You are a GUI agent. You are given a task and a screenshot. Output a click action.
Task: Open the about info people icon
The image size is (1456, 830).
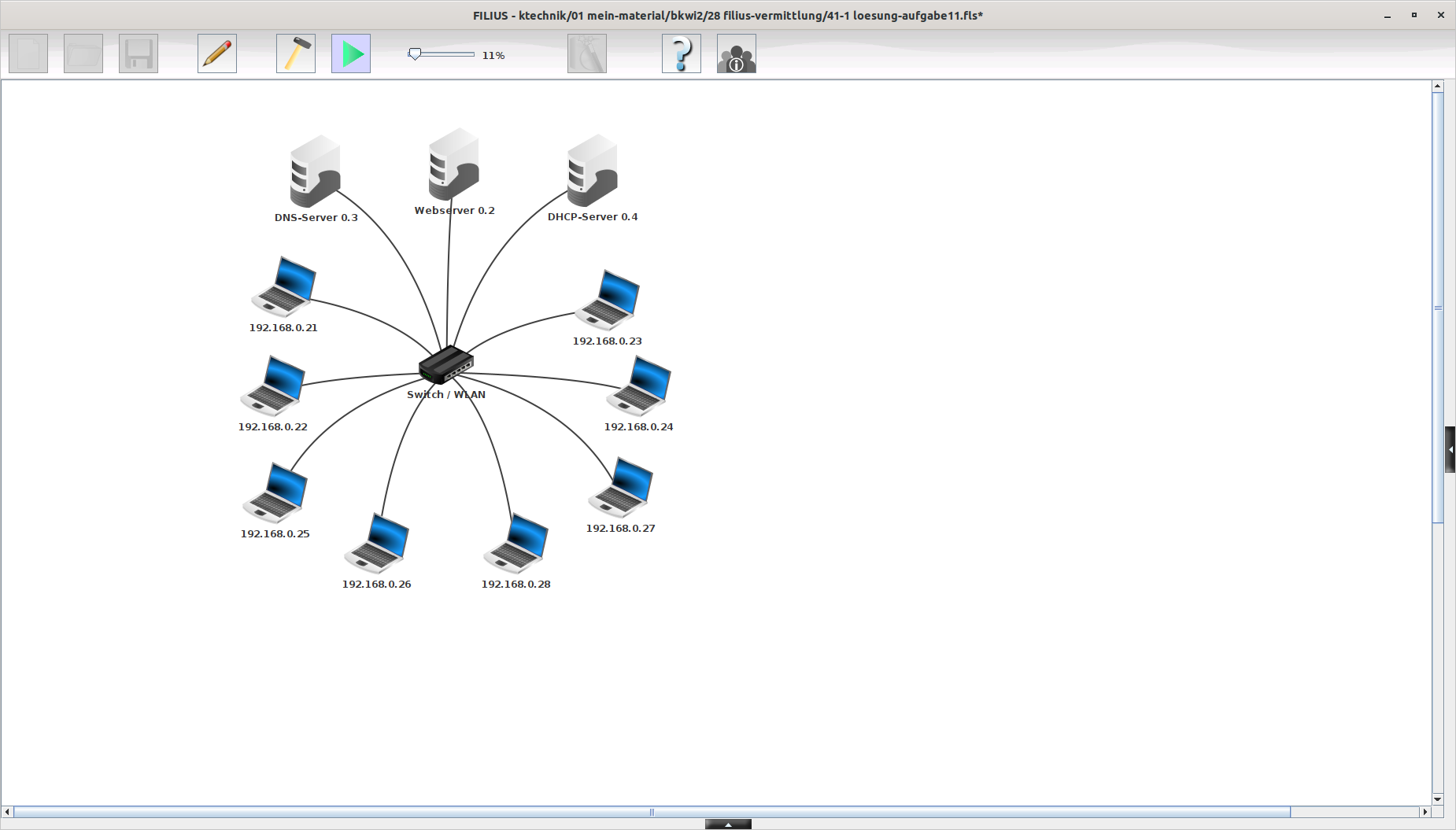737,54
